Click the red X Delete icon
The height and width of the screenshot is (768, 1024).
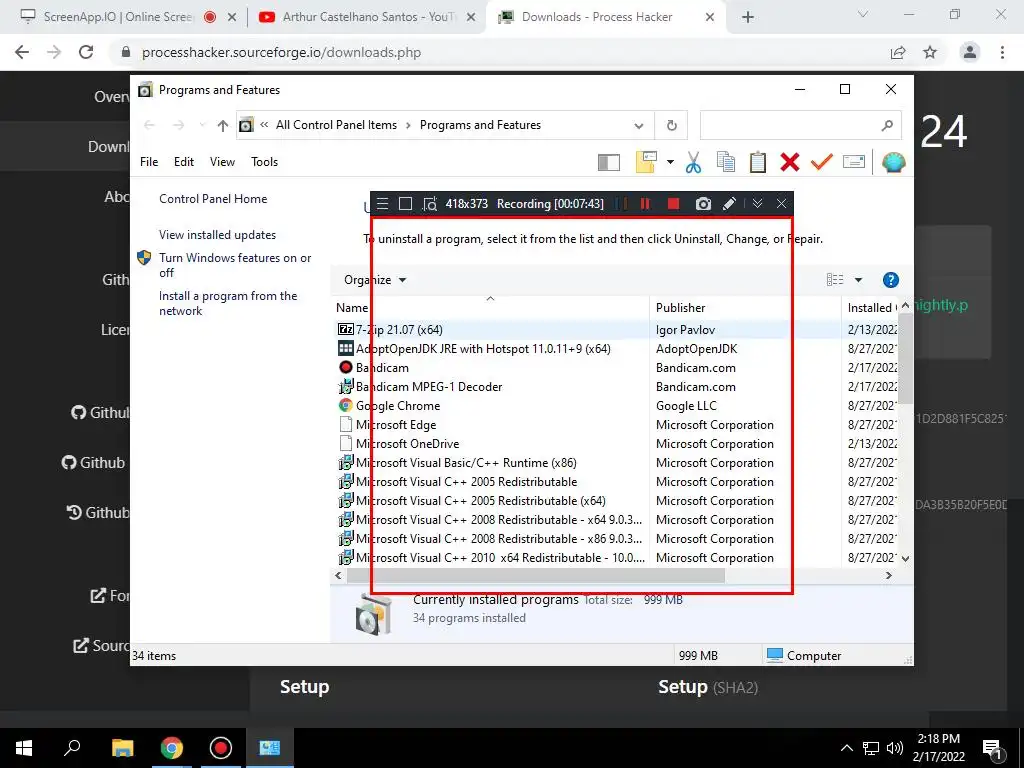click(x=790, y=162)
